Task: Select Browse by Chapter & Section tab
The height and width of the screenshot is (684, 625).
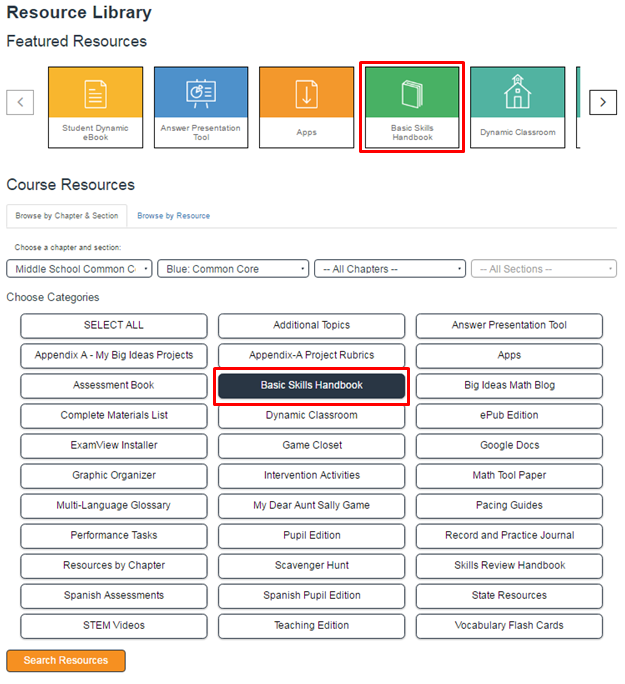Action: tap(66, 216)
